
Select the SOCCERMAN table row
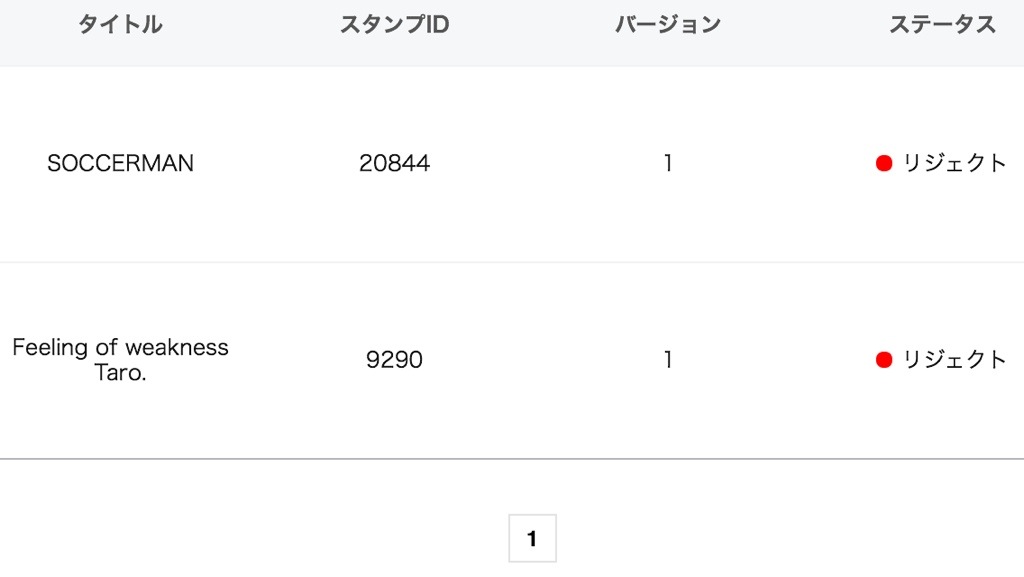coord(512,164)
